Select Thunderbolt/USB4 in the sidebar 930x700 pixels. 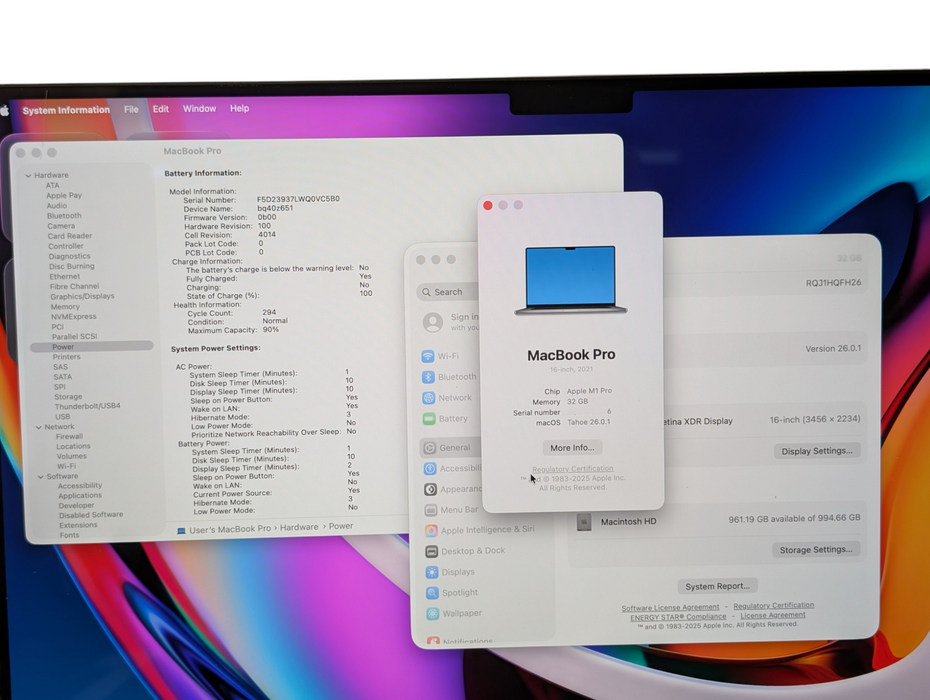coord(88,406)
